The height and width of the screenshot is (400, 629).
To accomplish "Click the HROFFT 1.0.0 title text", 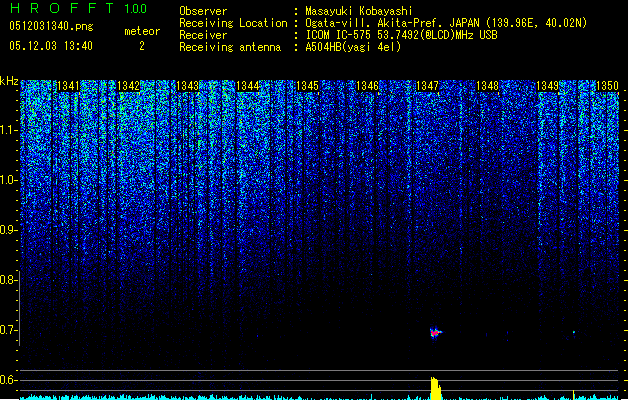I will tap(78, 8).
